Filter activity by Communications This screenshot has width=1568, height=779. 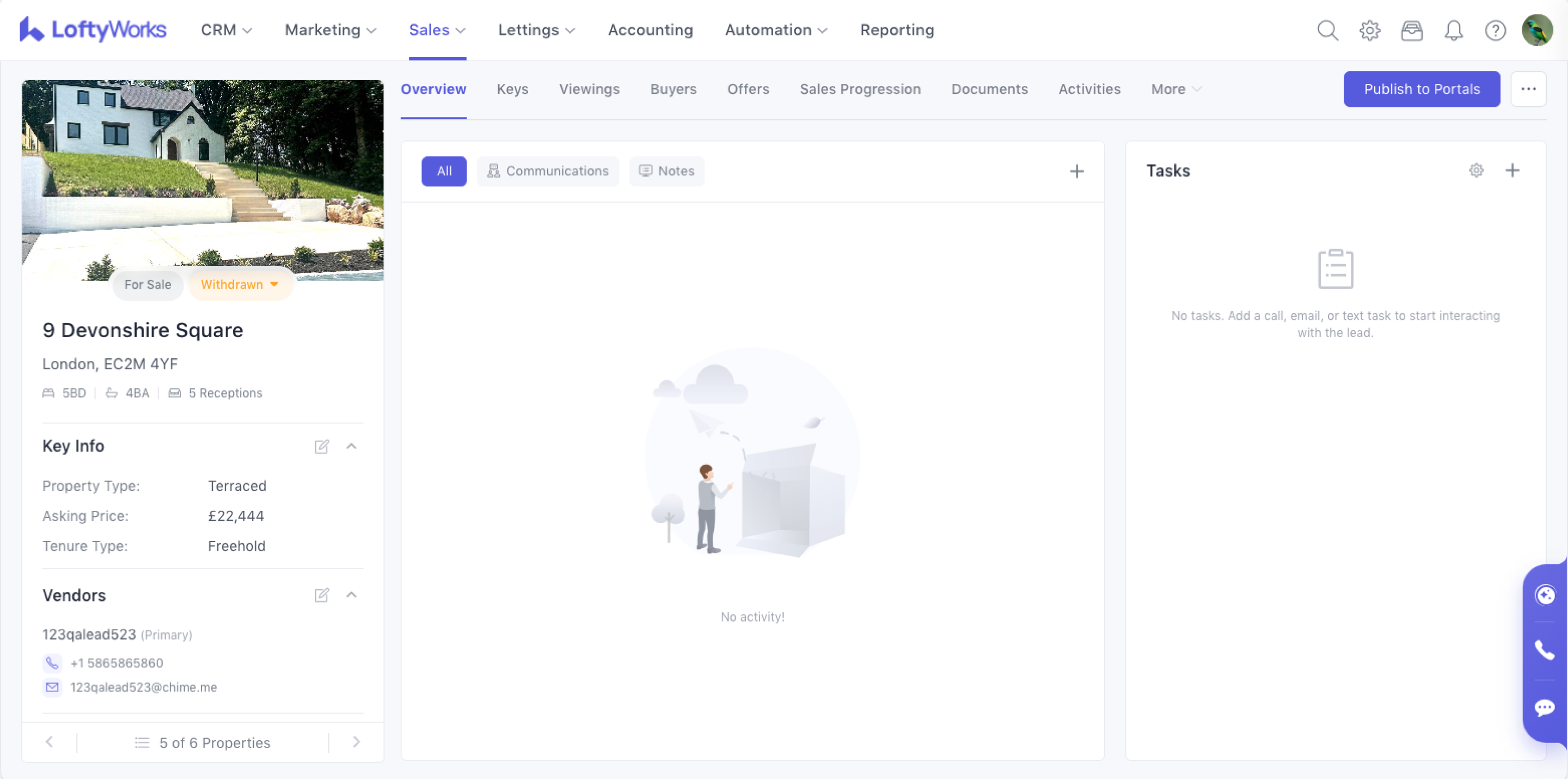[x=548, y=171]
